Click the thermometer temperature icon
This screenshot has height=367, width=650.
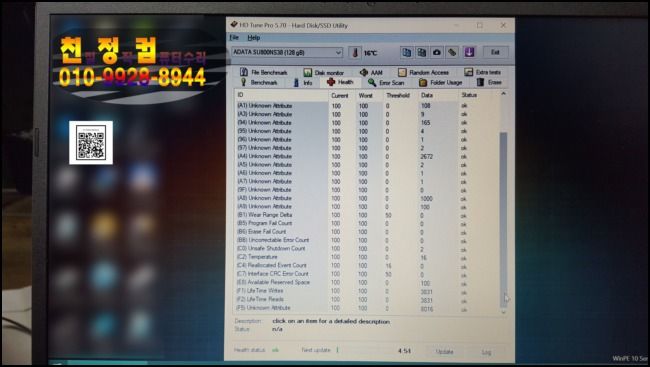(x=355, y=53)
